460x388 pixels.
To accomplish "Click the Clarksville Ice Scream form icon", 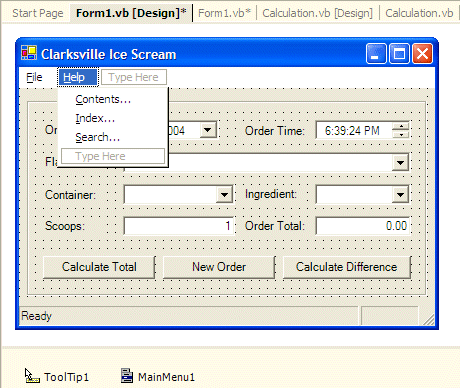I will [29, 53].
